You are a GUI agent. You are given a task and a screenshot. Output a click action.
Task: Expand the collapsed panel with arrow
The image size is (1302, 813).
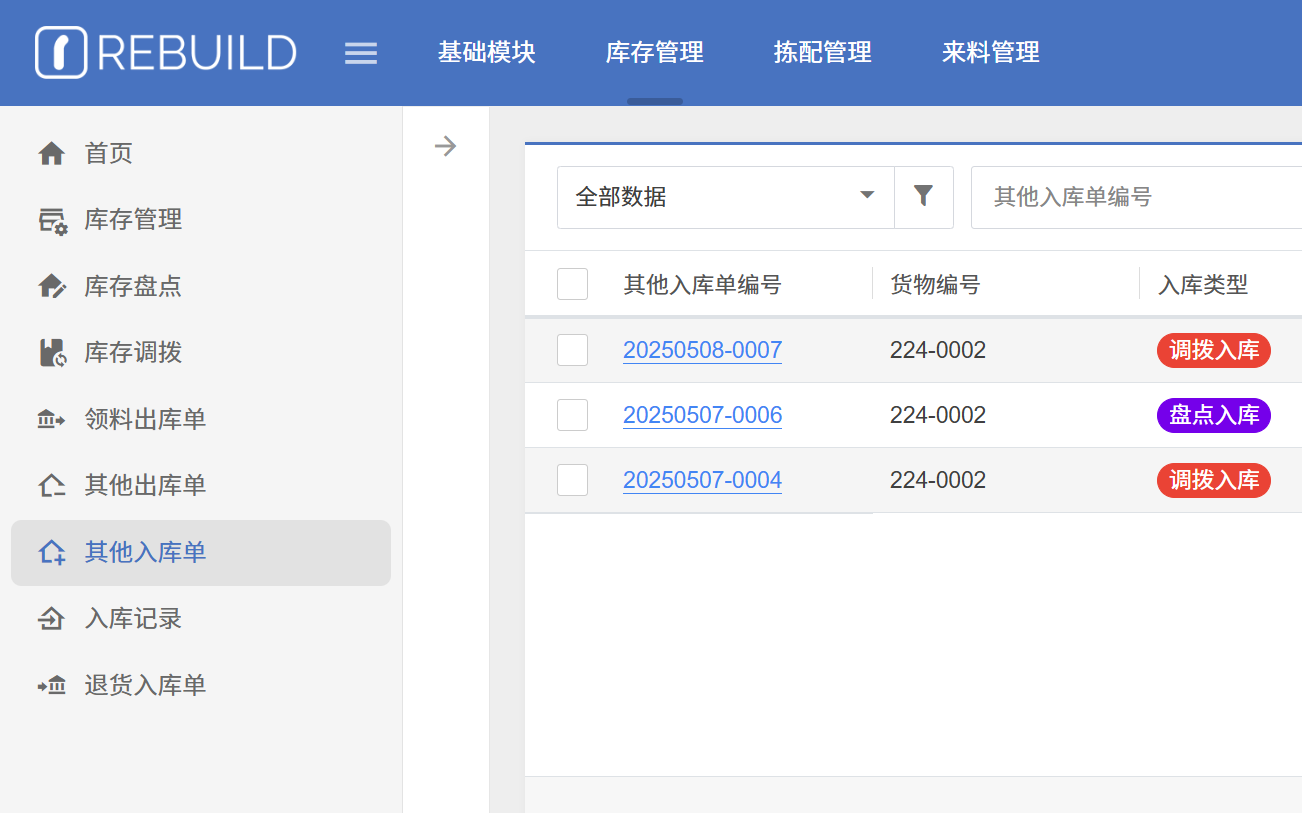point(445,147)
